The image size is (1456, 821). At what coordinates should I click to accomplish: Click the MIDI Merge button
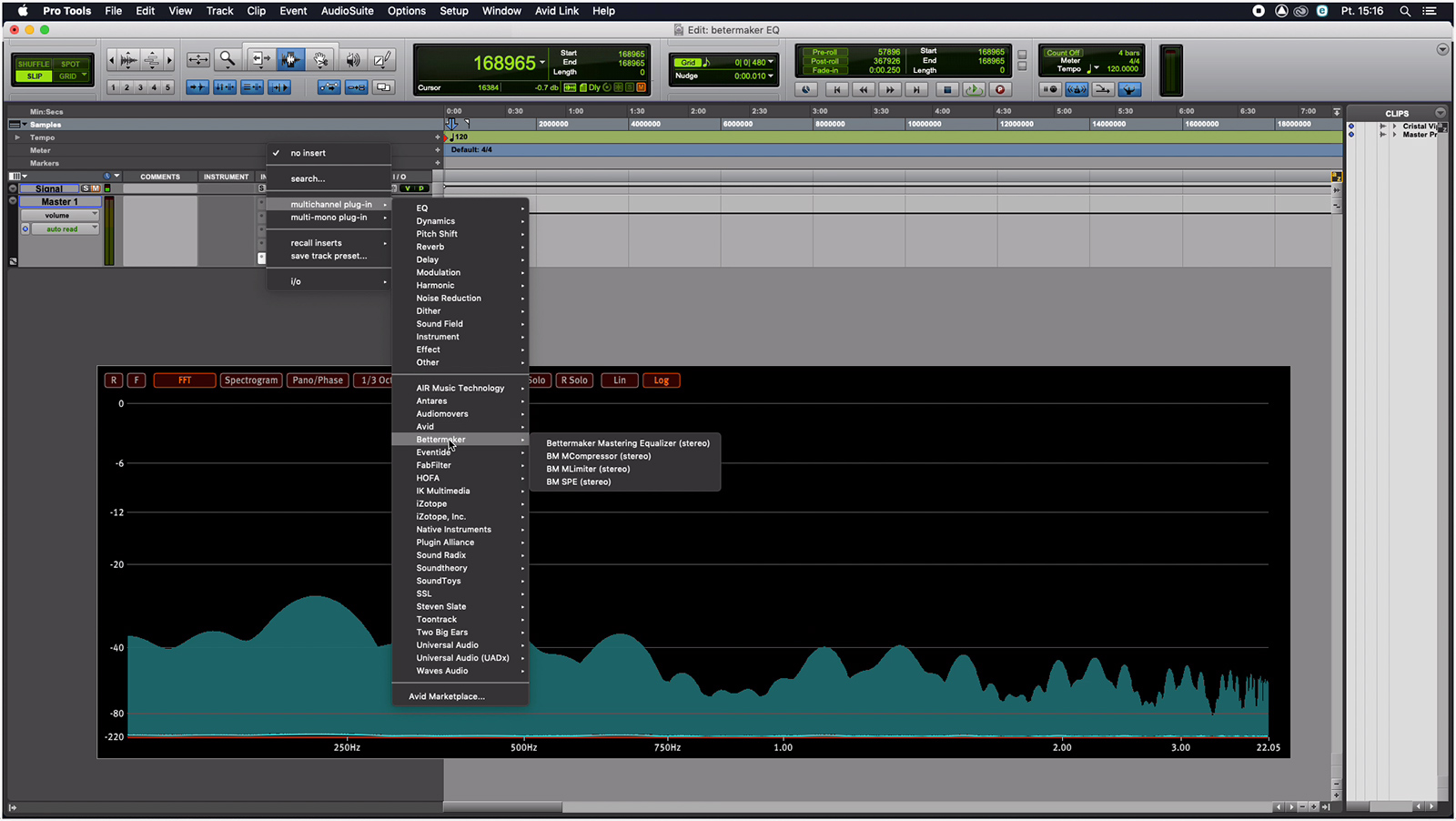pyautogui.click(x=1103, y=89)
